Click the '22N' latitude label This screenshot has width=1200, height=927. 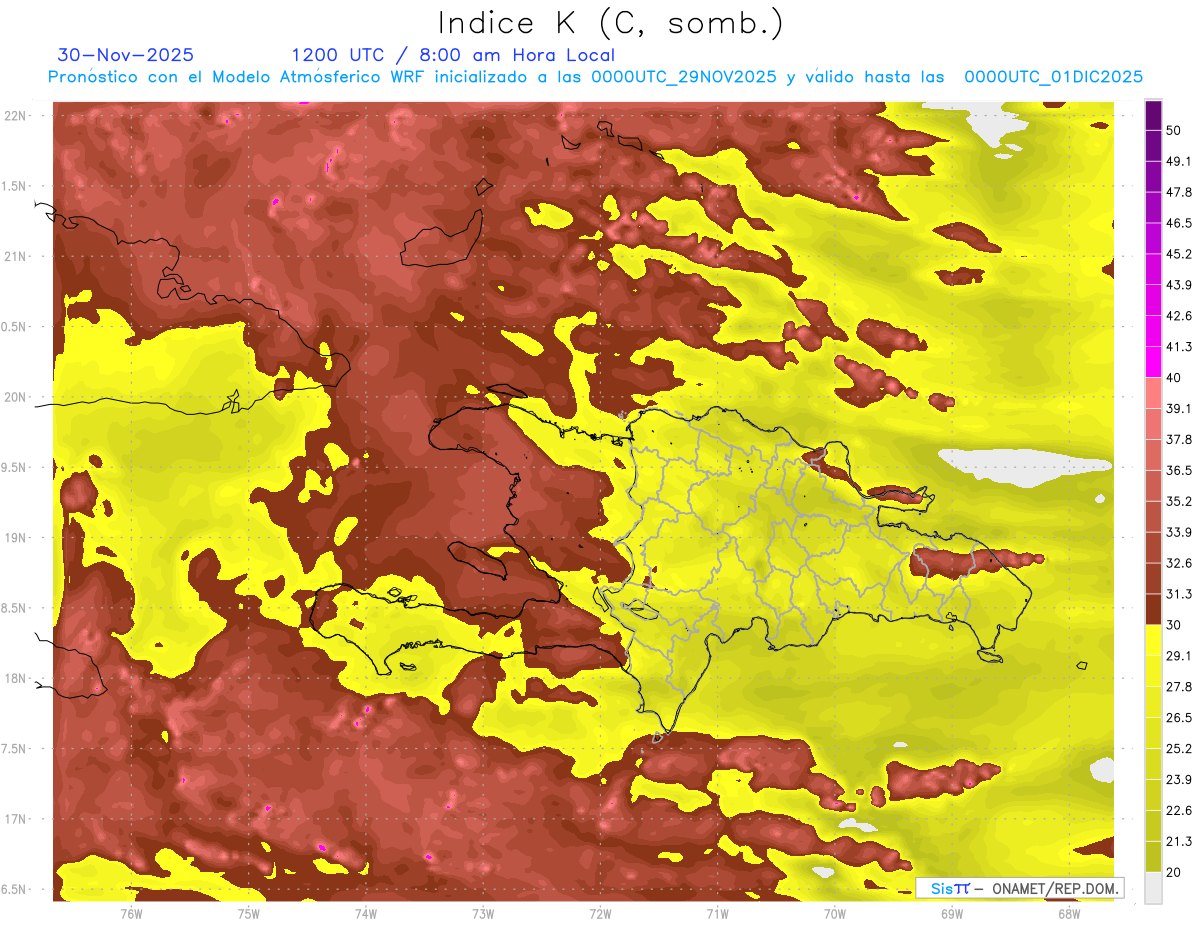click(x=15, y=115)
